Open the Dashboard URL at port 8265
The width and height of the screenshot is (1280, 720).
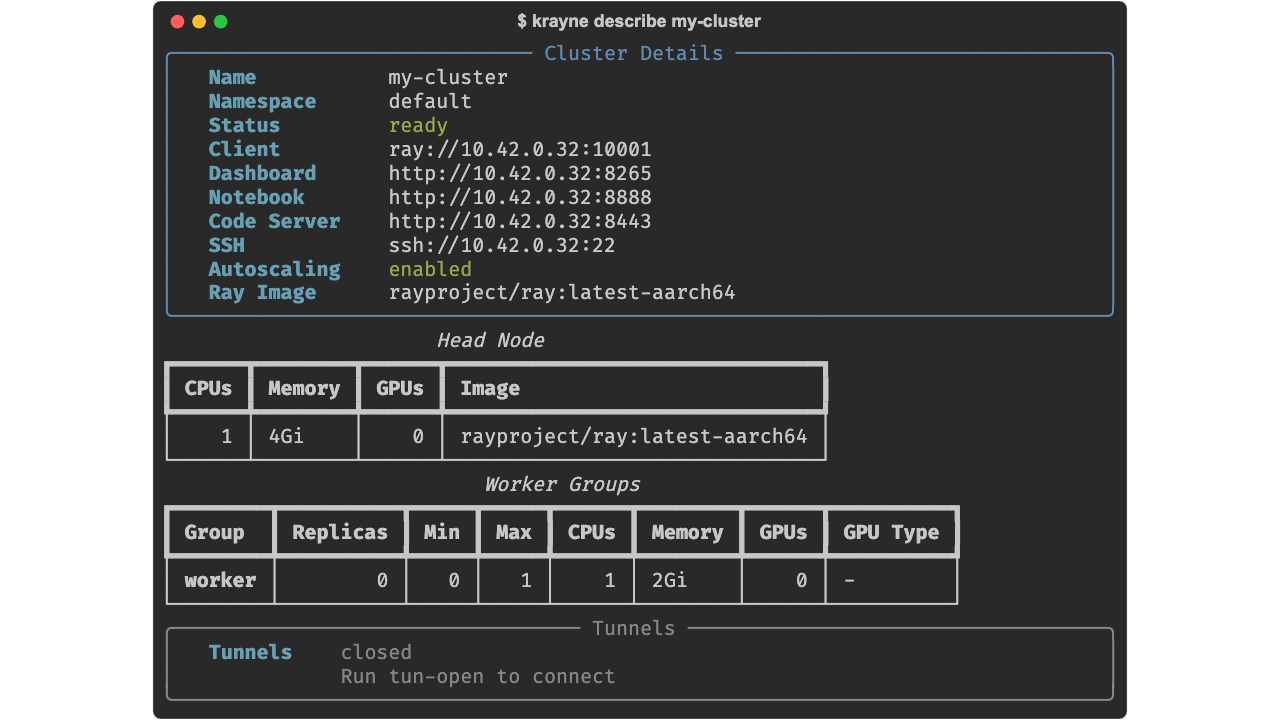click(520, 173)
